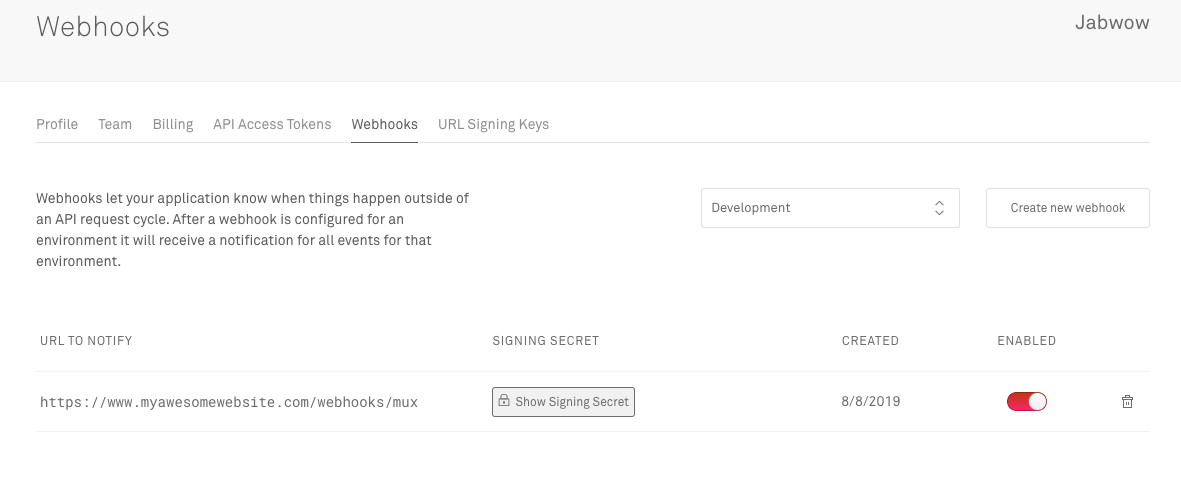
Task: Open the Team tab
Action: (115, 124)
